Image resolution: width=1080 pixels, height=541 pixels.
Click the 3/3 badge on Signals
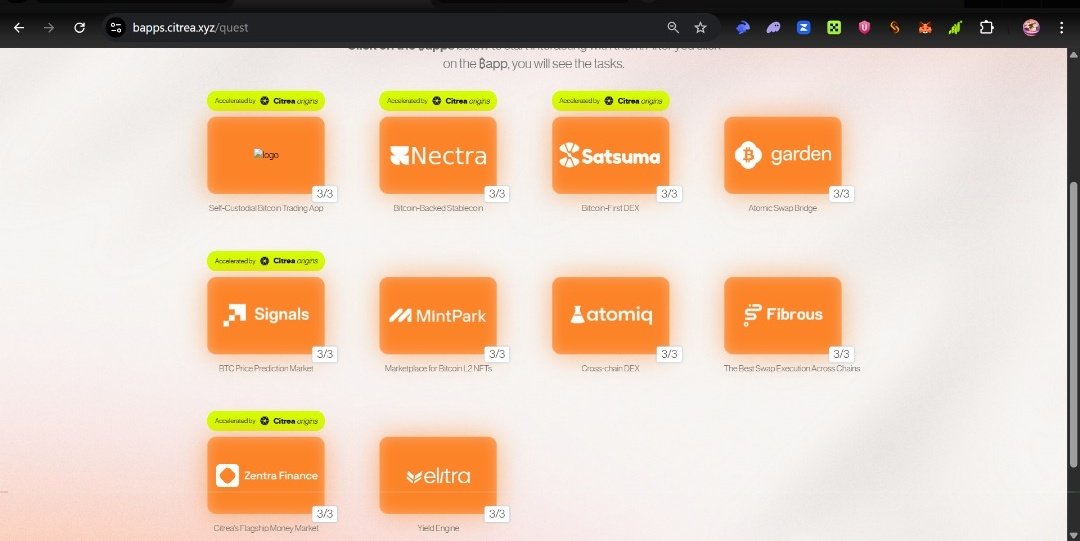[x=324, y=354]
